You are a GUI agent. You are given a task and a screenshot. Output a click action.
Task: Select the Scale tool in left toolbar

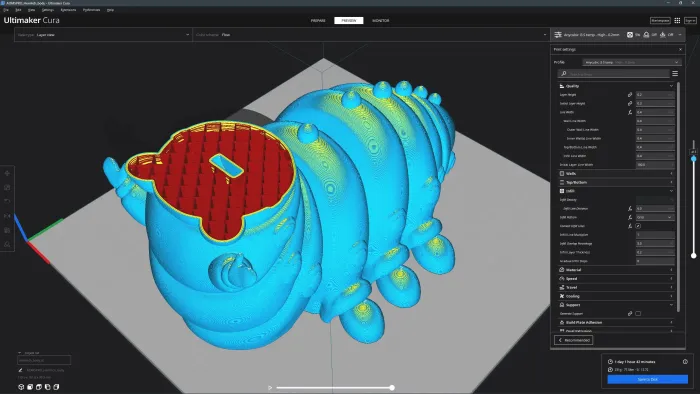[7, 187]
